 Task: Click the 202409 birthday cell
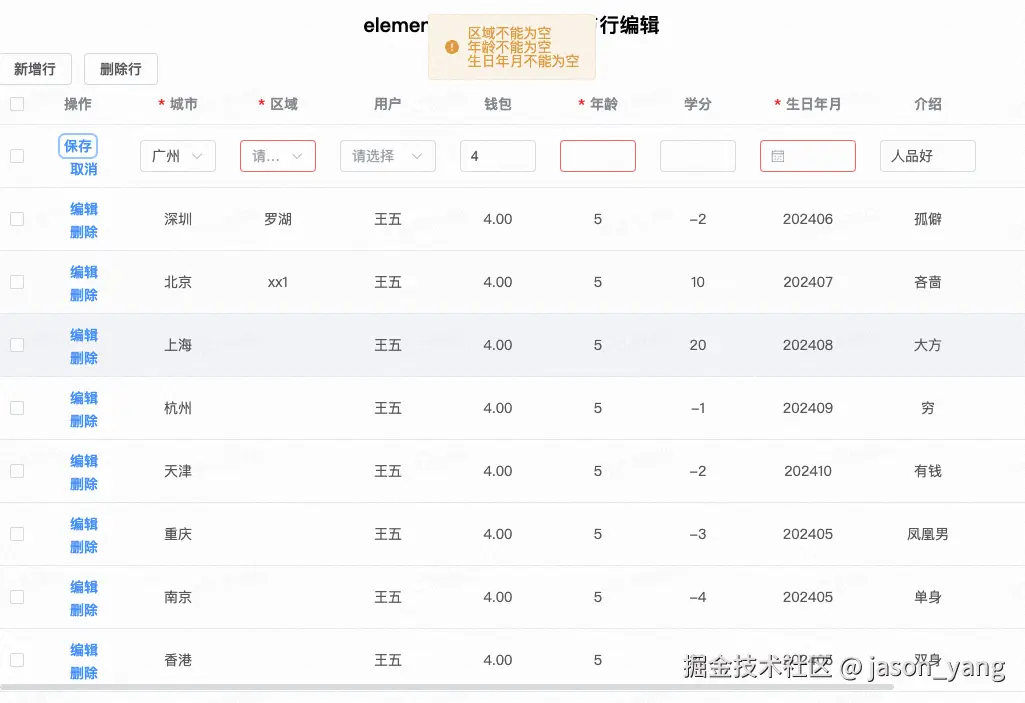[808, 408]
